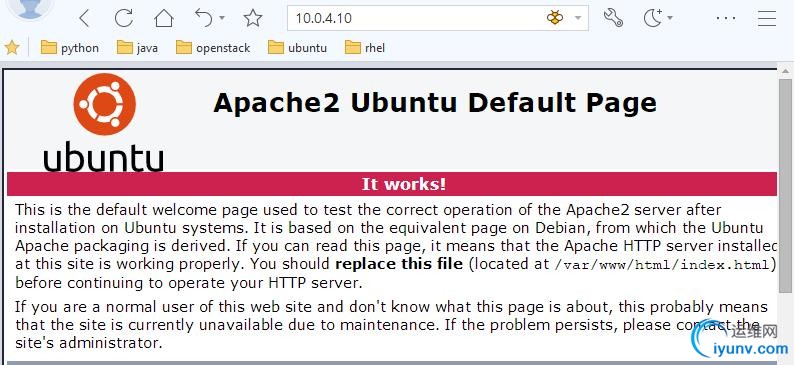Go to the home page icon
Viewport: 794px width, 365px height.
pos(164,18)
